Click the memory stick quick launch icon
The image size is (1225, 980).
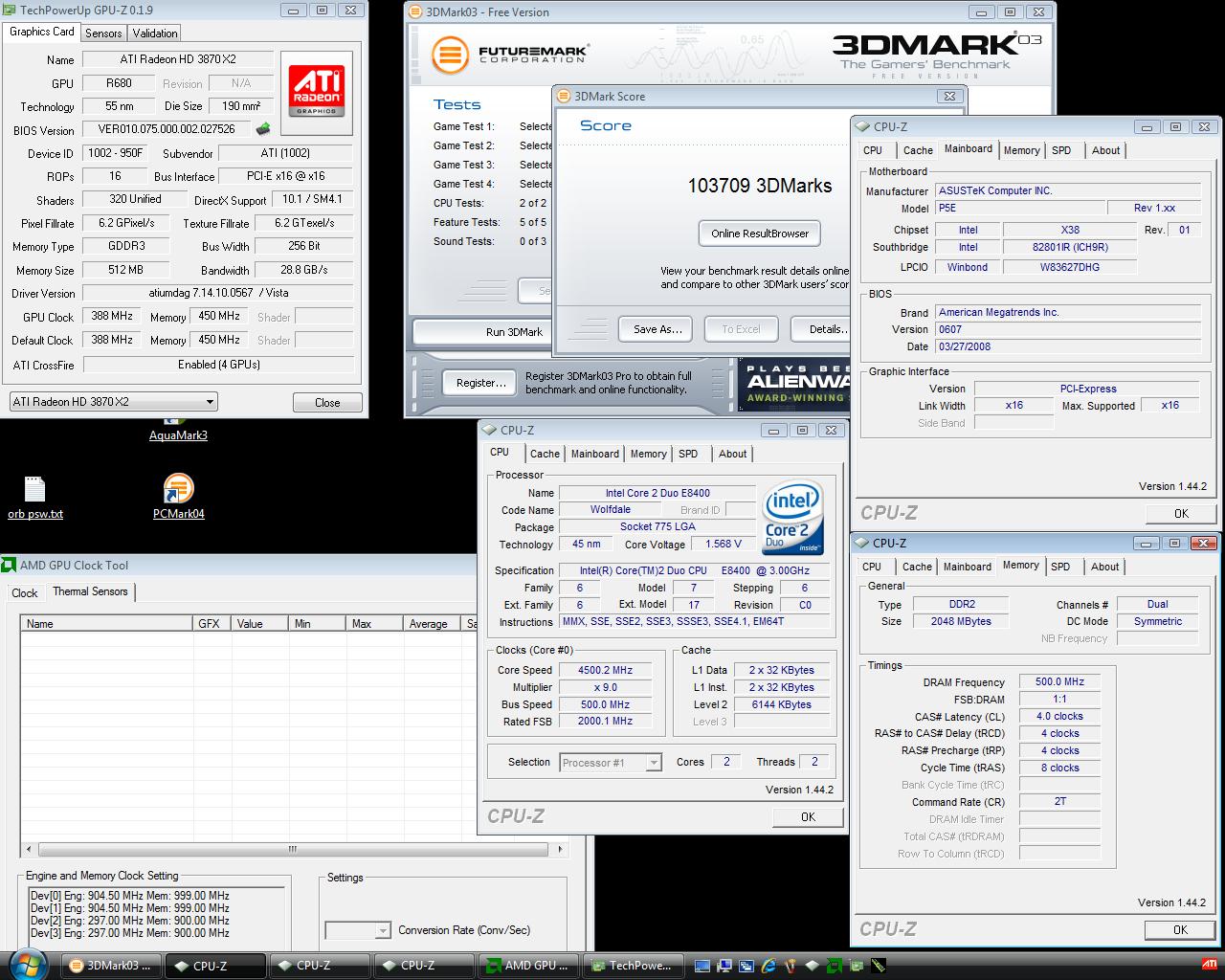click(879, 966)
